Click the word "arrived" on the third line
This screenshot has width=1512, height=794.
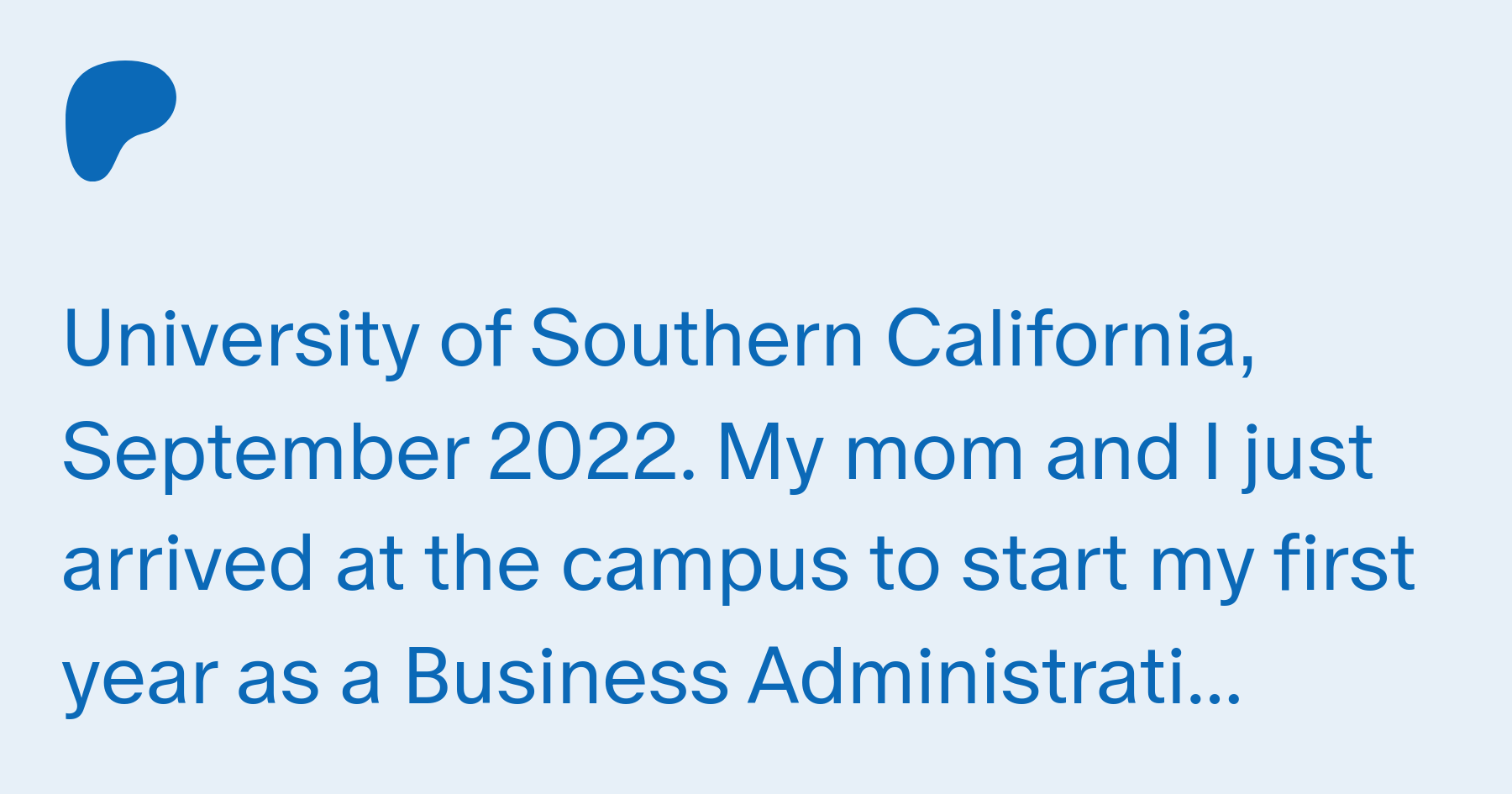click(188, 565)
